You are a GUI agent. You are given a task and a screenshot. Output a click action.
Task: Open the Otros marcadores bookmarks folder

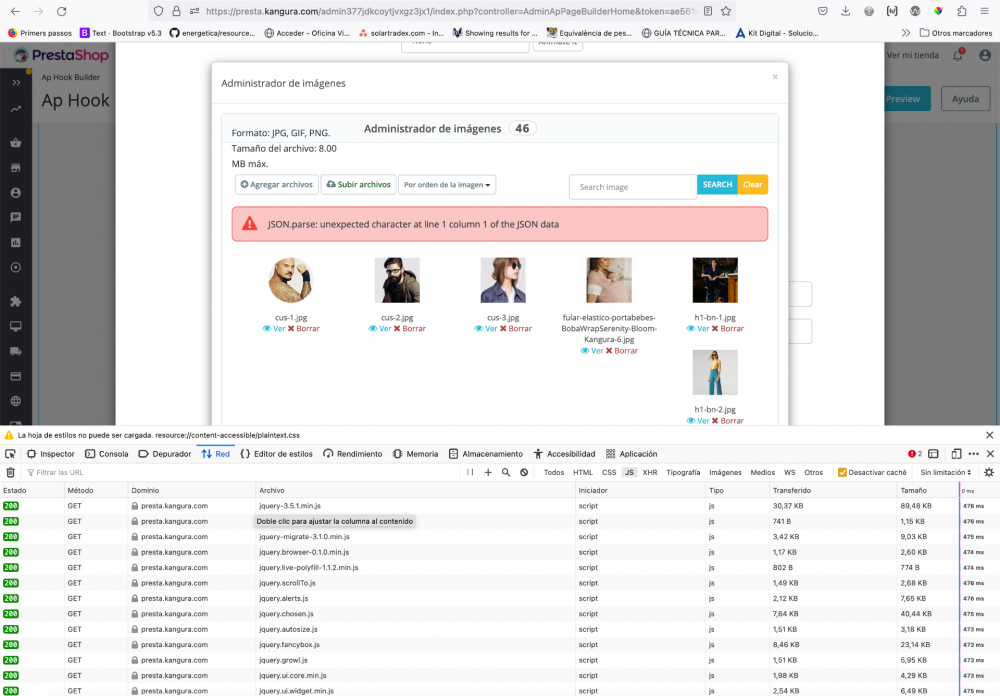(x=955, y=33)
